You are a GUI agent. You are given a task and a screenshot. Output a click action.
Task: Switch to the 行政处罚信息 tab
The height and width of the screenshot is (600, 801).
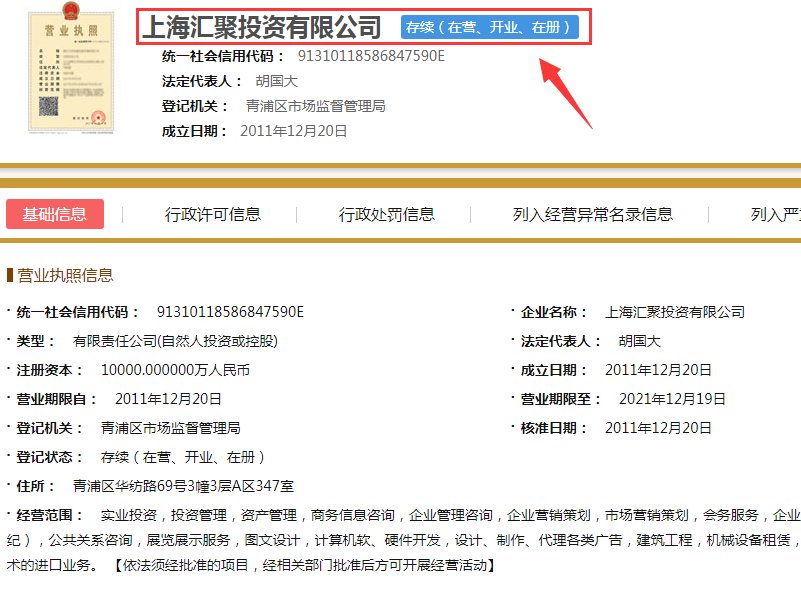click(x=389, y=214)
